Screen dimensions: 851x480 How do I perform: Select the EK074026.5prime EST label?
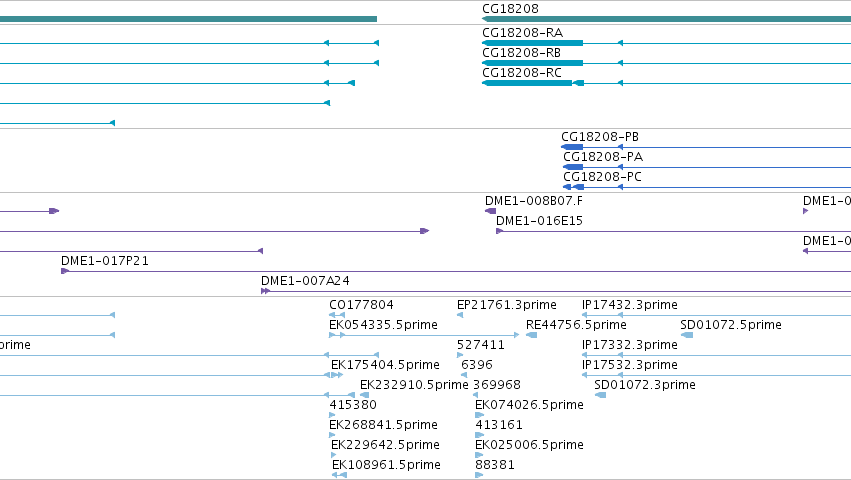point(529,405)
